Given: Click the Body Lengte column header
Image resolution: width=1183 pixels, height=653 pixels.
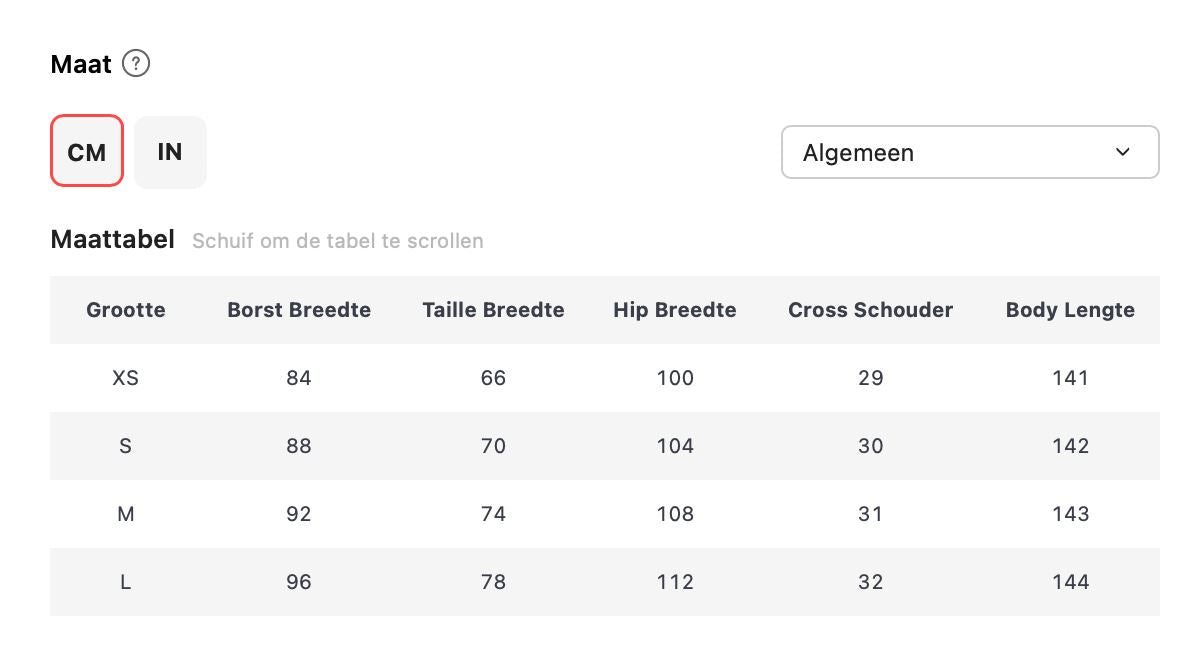Looking at the screenshot, I should [1070, 310].
